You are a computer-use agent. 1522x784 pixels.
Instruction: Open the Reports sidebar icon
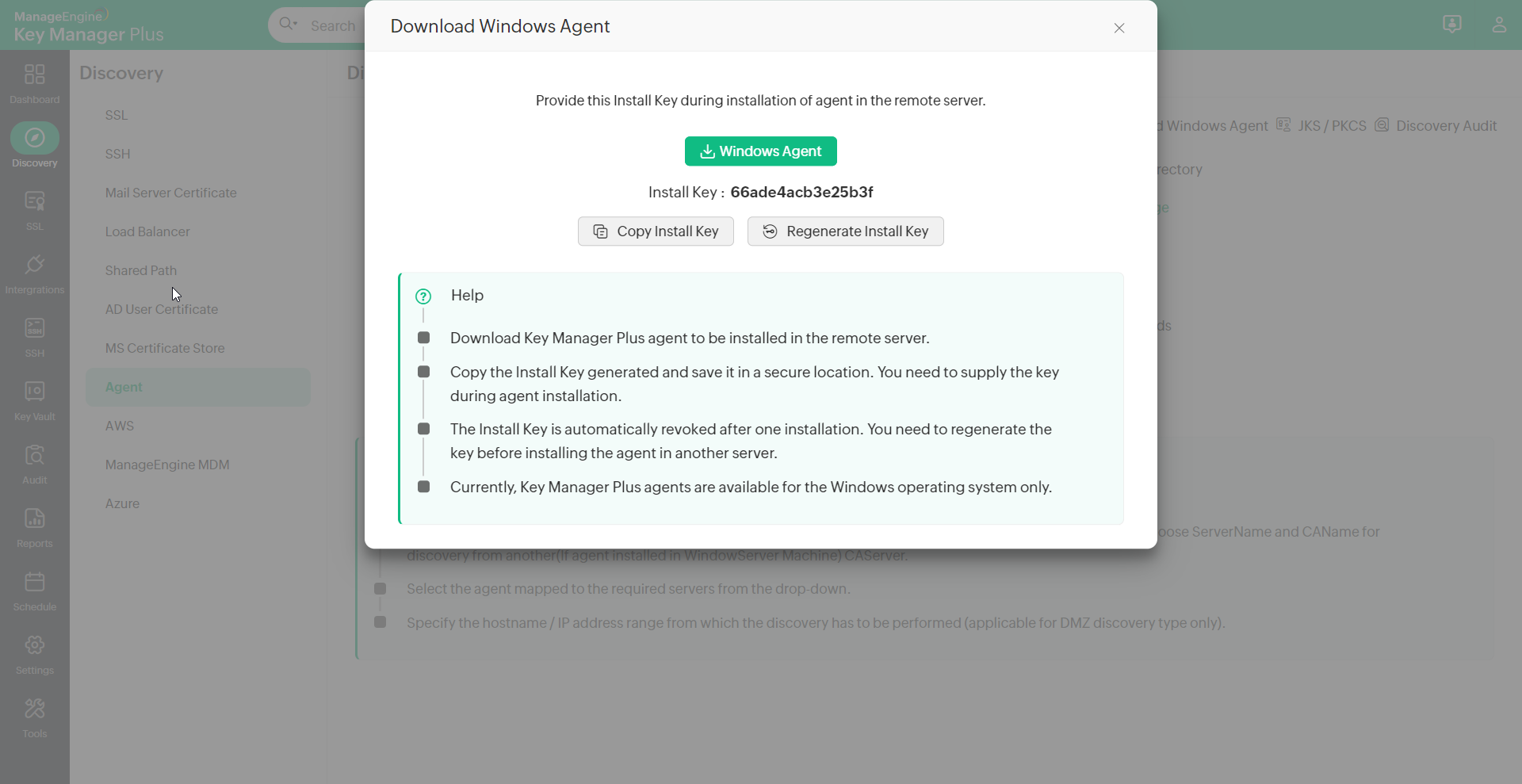click(x=35, y=518)
